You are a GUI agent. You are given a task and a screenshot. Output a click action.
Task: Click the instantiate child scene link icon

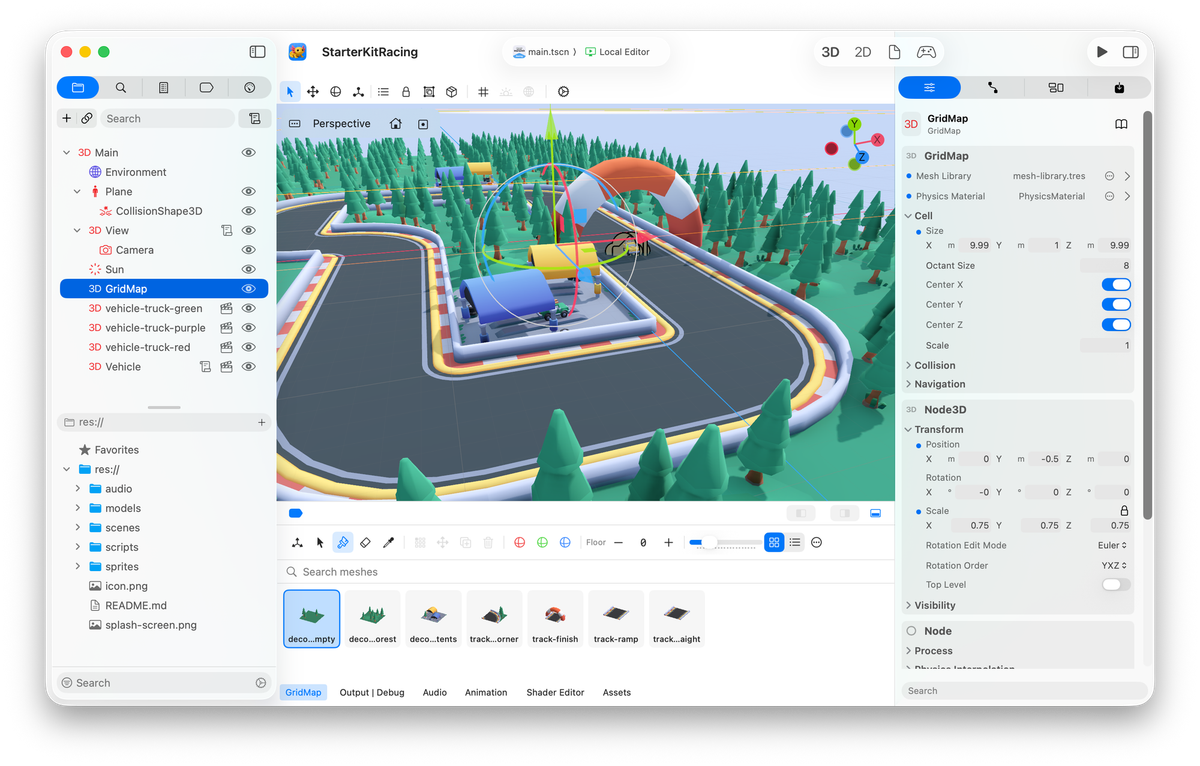click(87, 118)
